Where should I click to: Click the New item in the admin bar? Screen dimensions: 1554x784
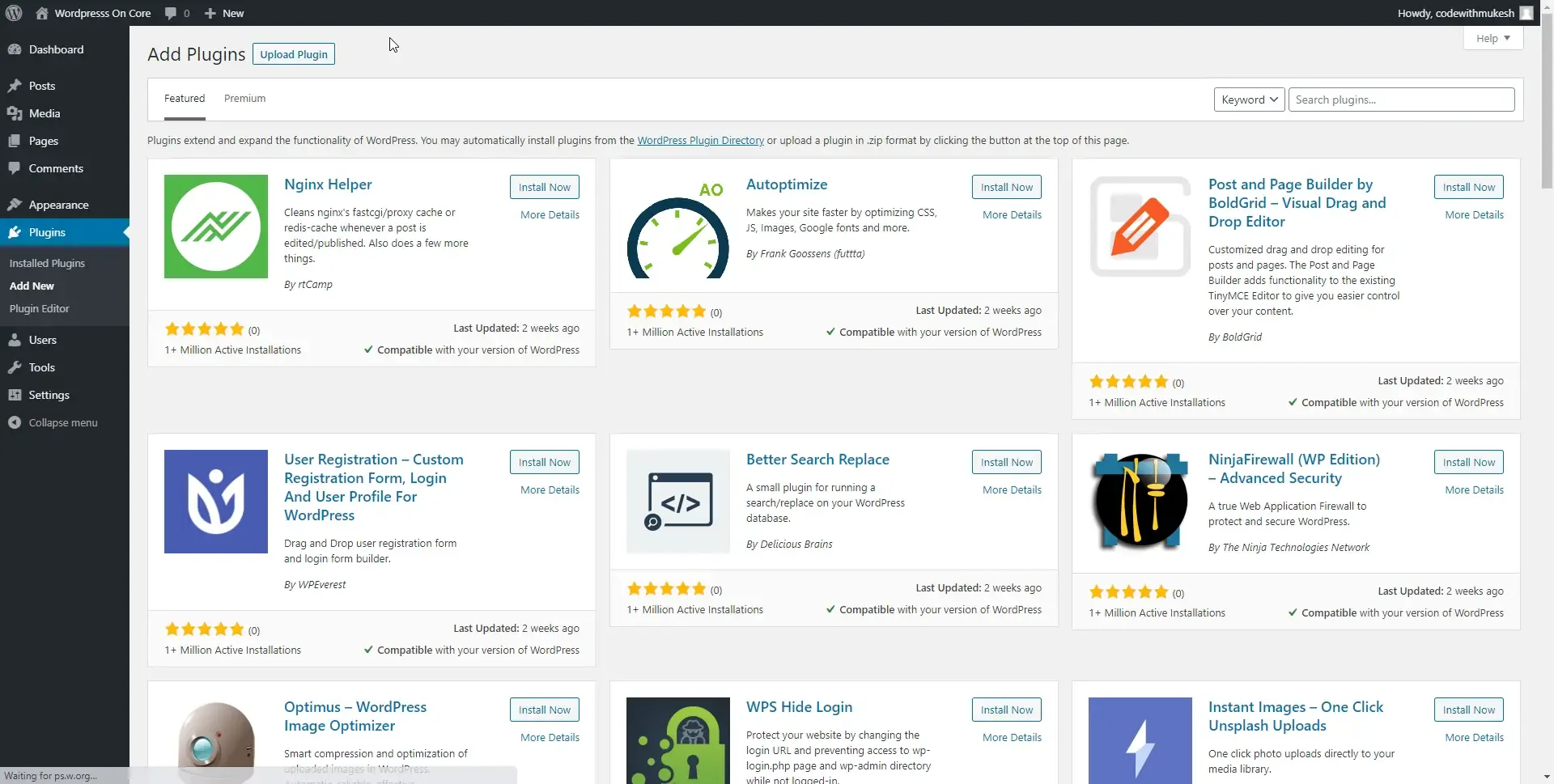pyautogui.click(x=223, y=13)
